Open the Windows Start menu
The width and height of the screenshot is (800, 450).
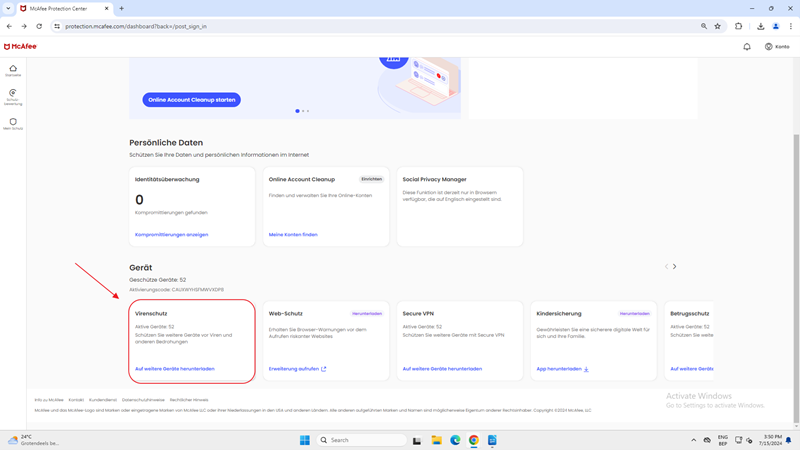305,440
